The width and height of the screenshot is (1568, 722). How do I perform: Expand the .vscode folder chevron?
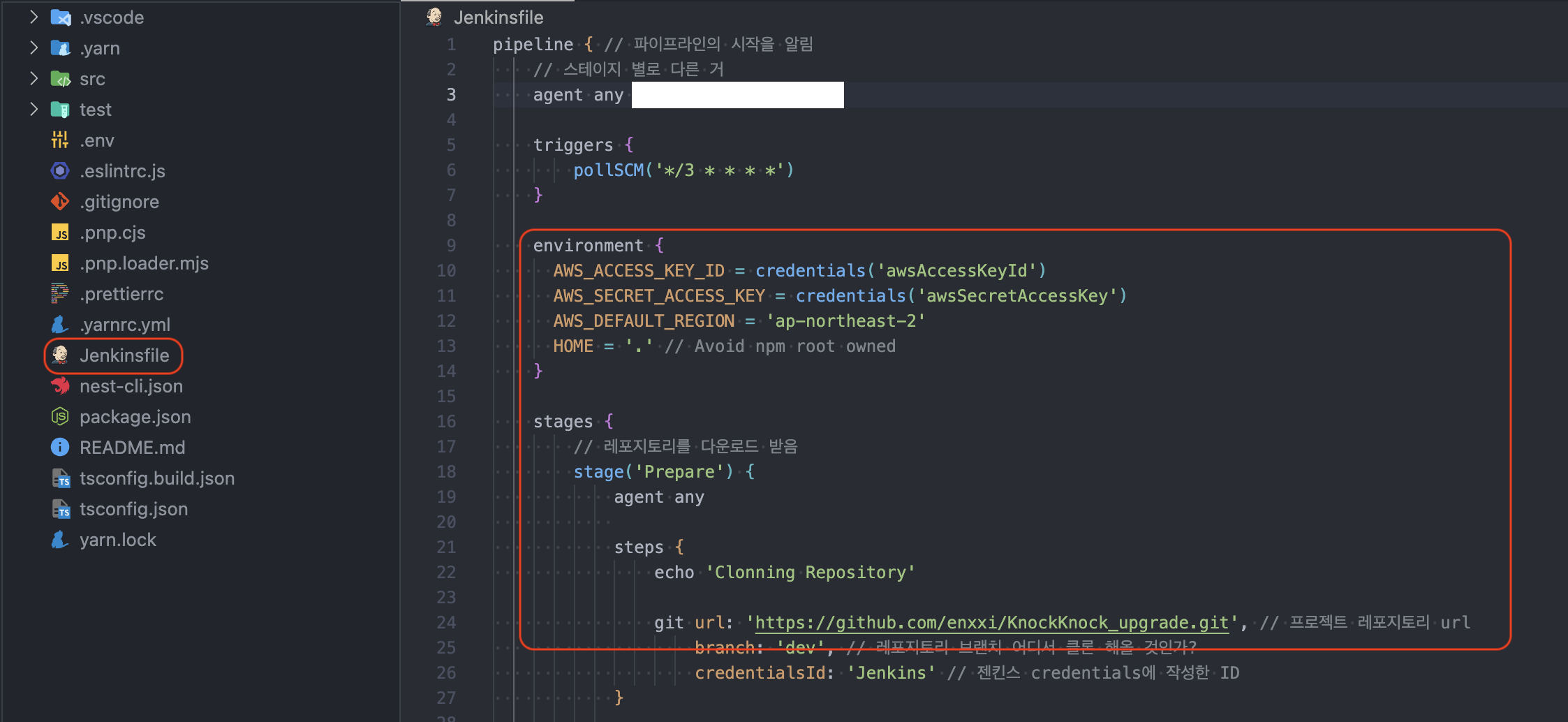point(34,17)
